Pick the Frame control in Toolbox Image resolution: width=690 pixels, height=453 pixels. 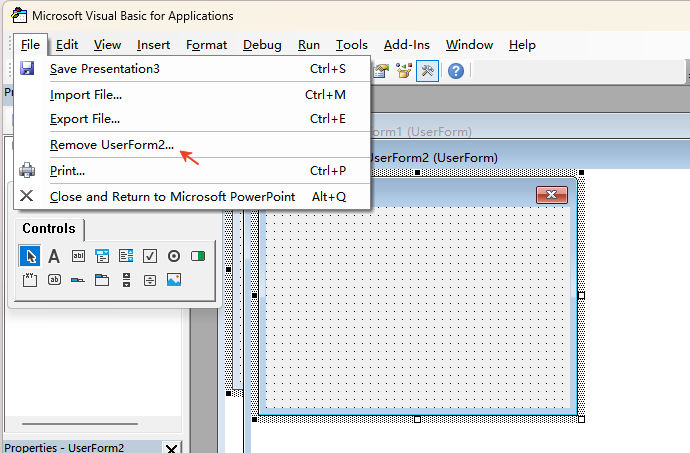pos(30,280)
